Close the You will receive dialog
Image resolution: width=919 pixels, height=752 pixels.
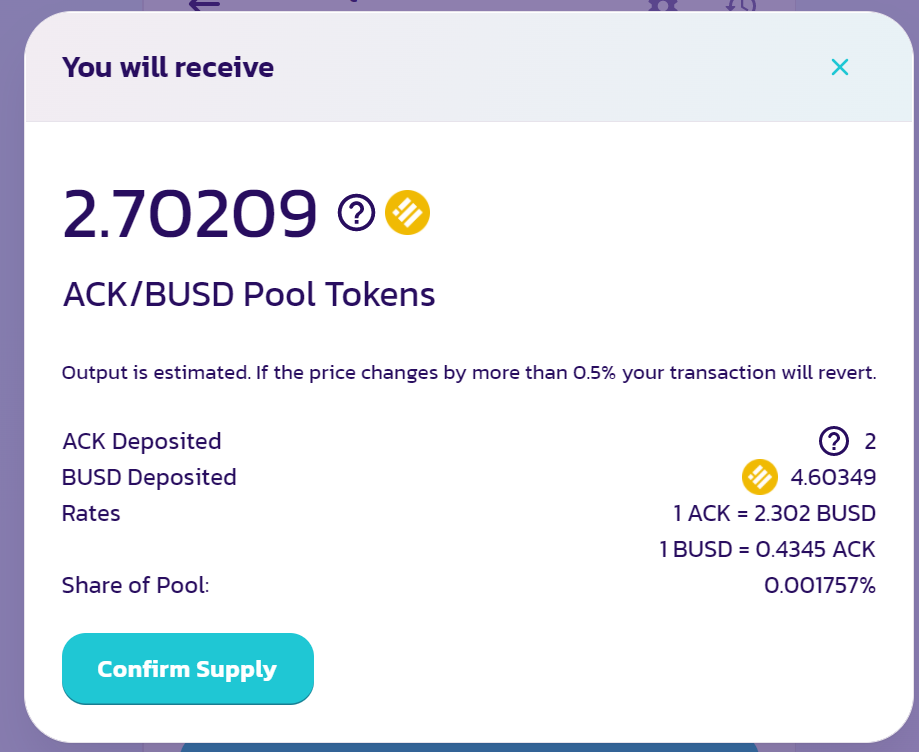pos(839,67)
